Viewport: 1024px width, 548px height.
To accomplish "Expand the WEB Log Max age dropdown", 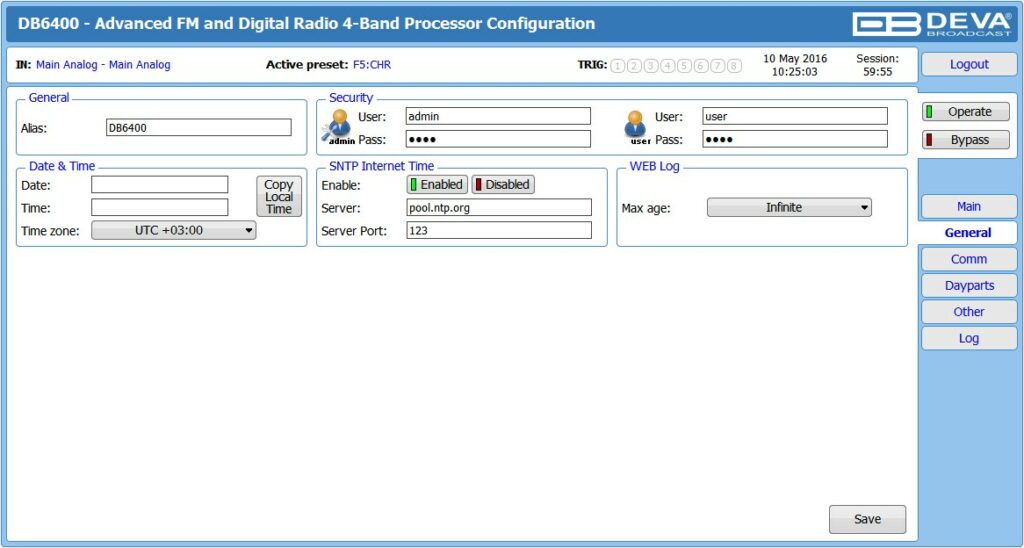I will tap(789, 208).
